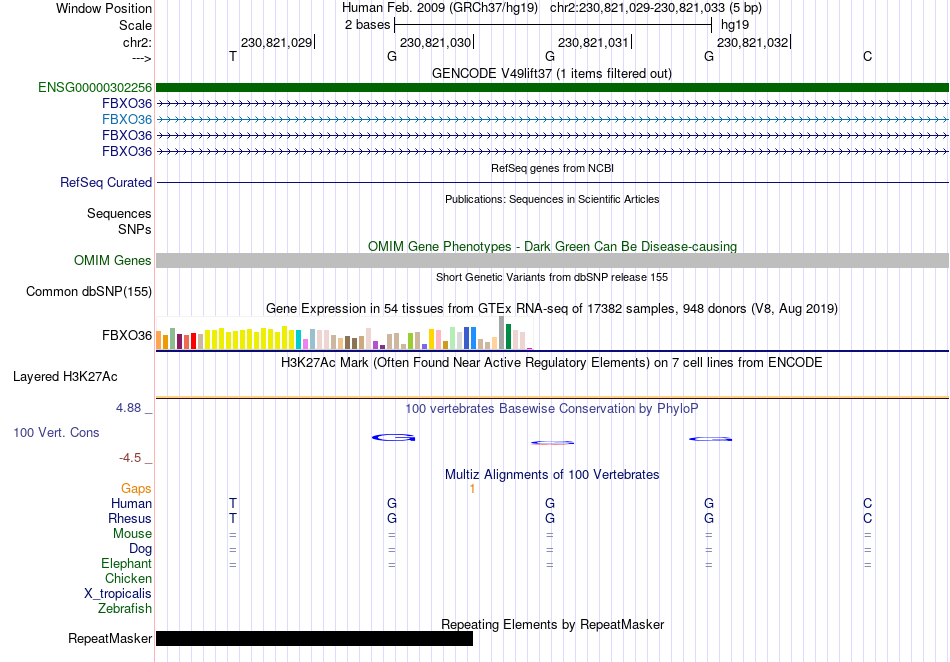Click the C base in the Rhesus row
This screenshot has height=662, width=950.
point(868,518)
